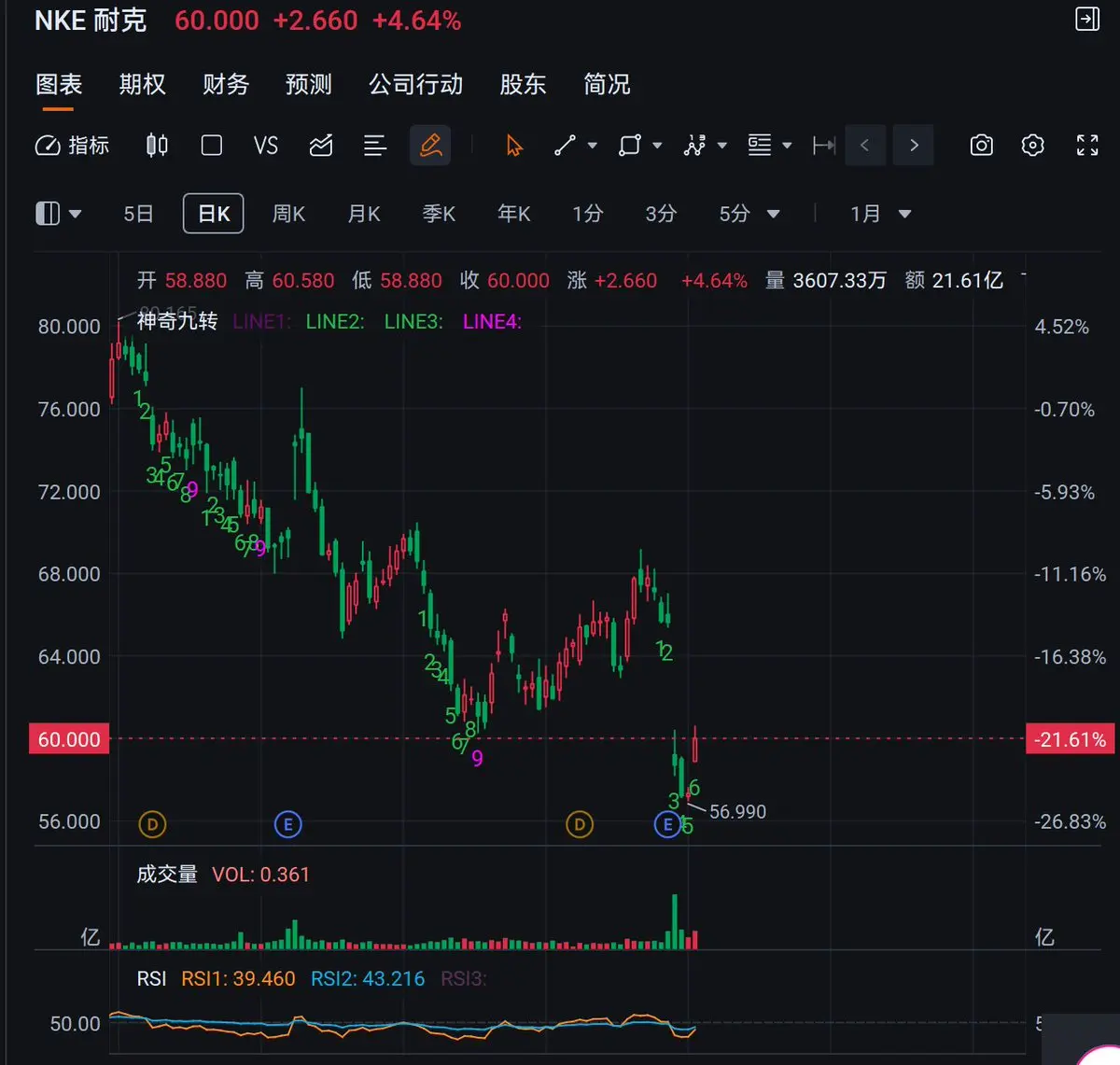Select the trend line drawing tool
The width and height of the screenshot is (1120, 1065).
point(566,146)
